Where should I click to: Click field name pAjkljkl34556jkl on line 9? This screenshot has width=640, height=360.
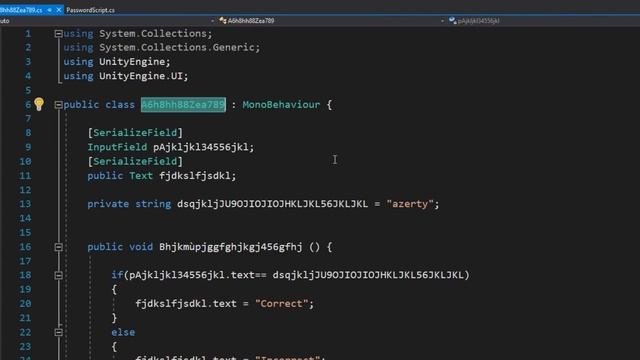(x=200, y=147)
